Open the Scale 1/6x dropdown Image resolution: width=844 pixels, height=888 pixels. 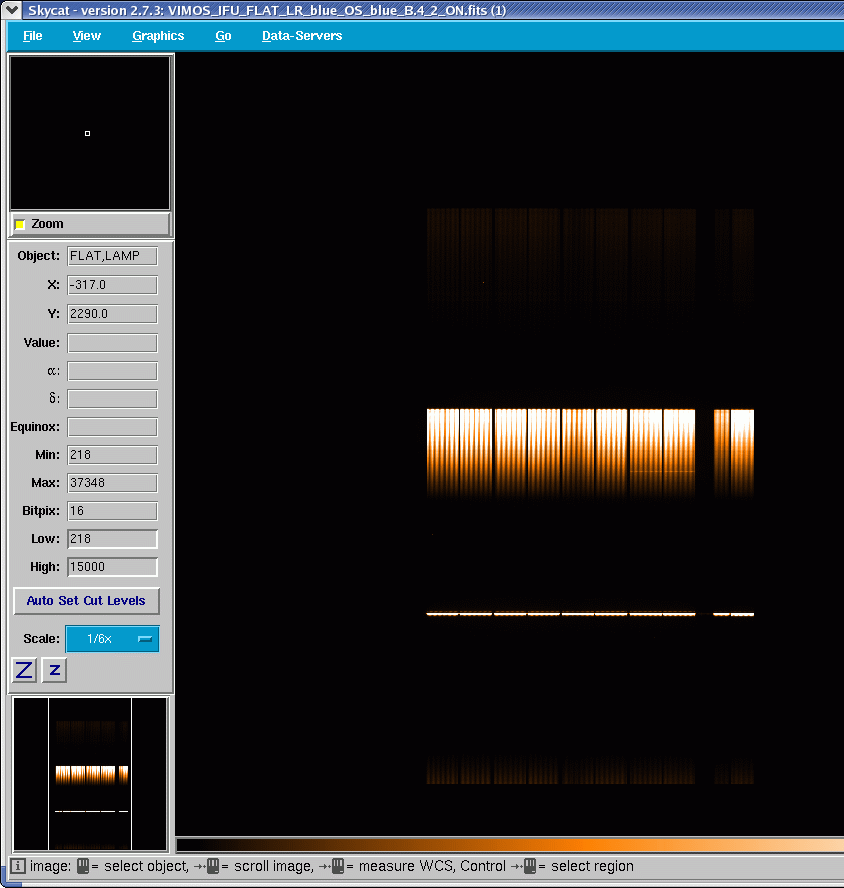[x=112, y=639]
